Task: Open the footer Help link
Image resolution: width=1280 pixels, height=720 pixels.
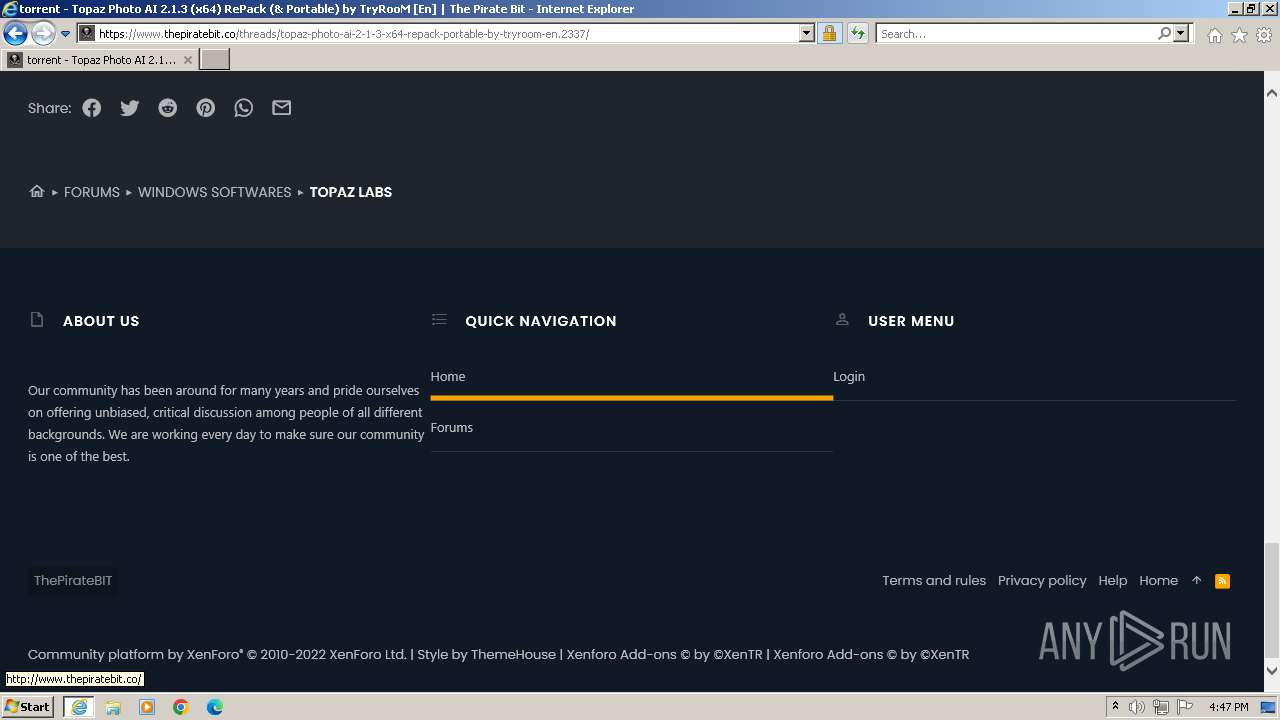Action: pos(1113,581)
